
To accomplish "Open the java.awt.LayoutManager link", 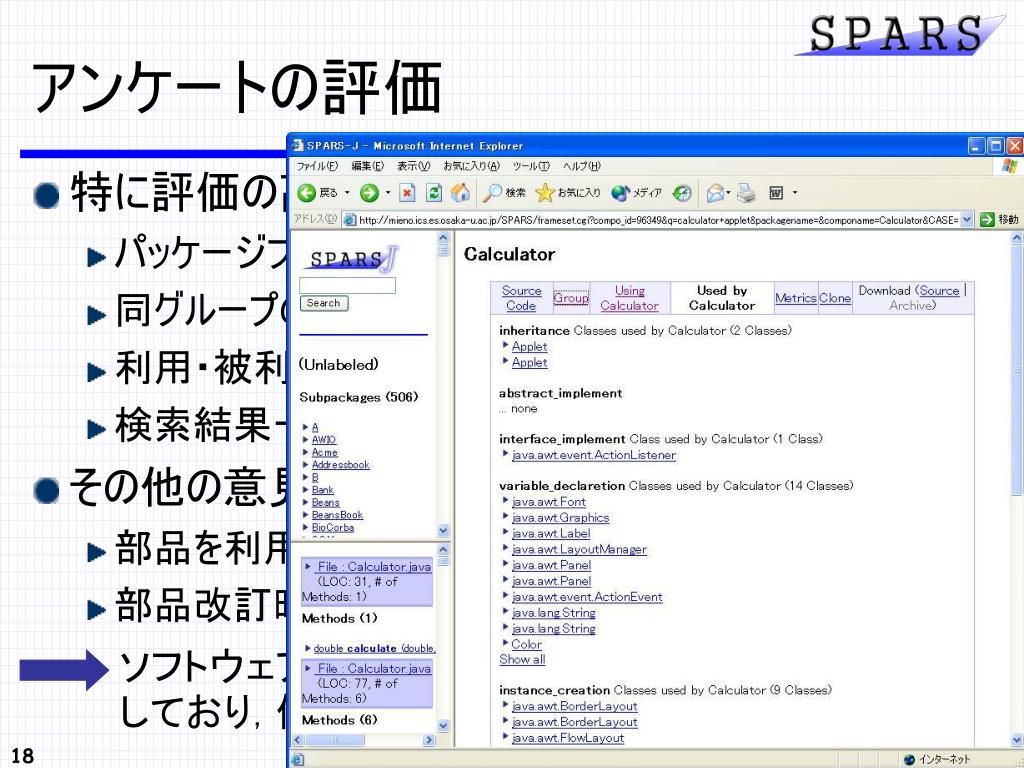I will (x=579, y=549).
